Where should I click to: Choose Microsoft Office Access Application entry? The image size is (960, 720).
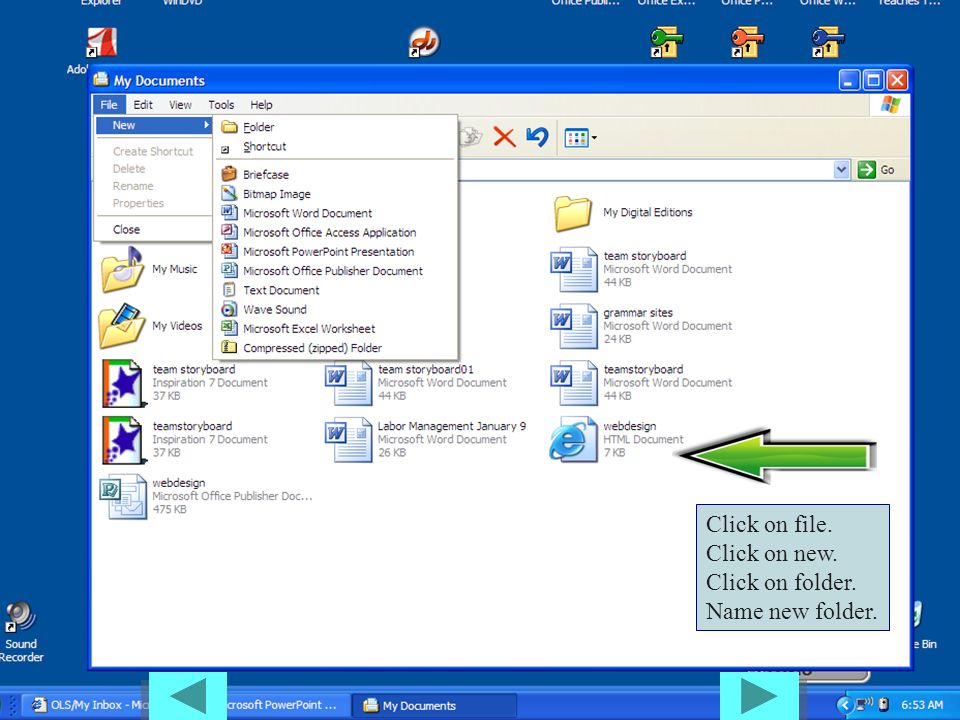(x=336, y=233)
